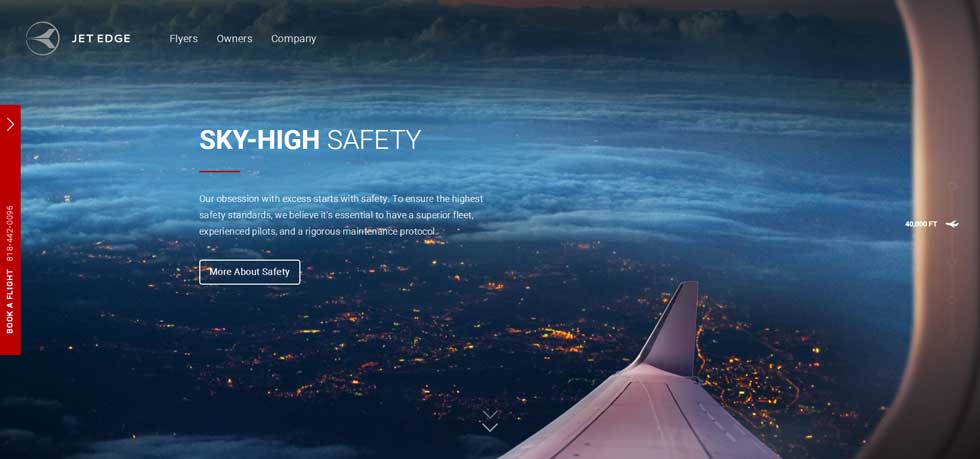The height and width of the screenshot is (459, 980).
Task: Click the More About Safety button
Action: [x=249, y=272]
